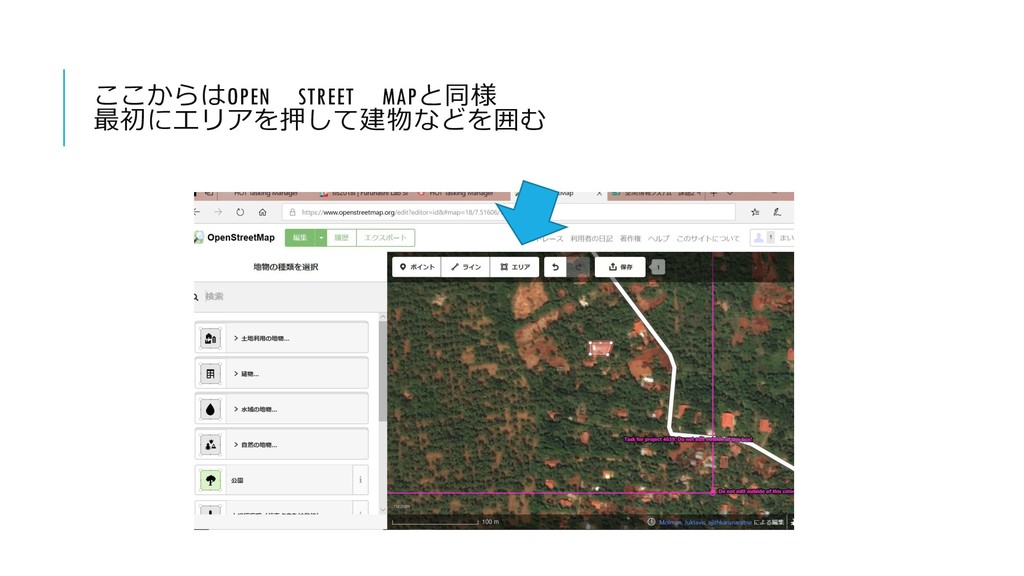
Task: Expand the 水域の地物 category
Action: click(x=281, y=409)
